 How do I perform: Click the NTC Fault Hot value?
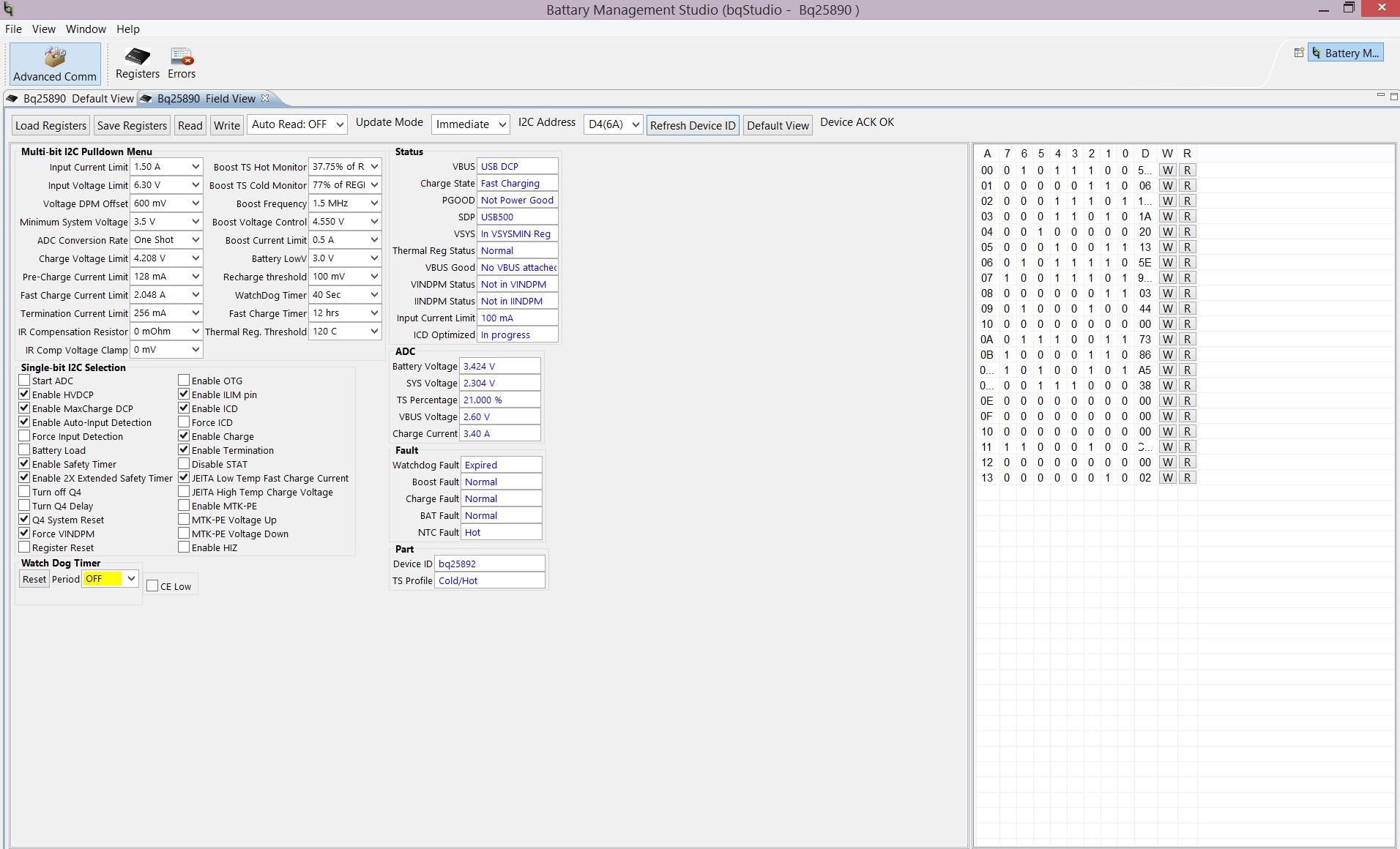501,532
